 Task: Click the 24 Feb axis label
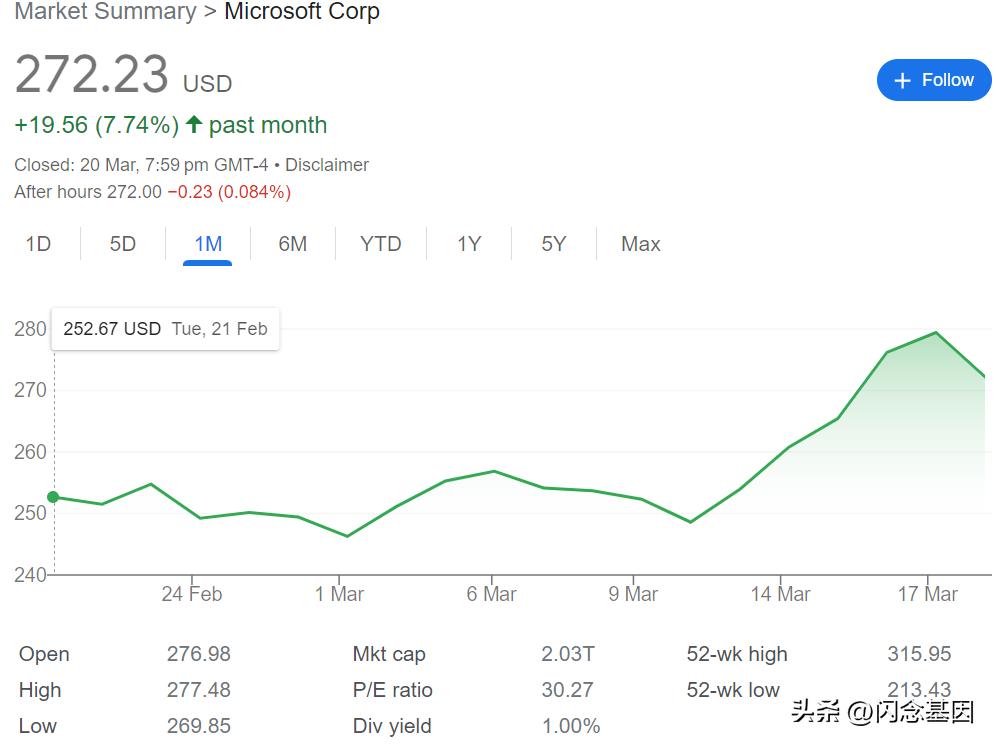(x=191, y=594)
